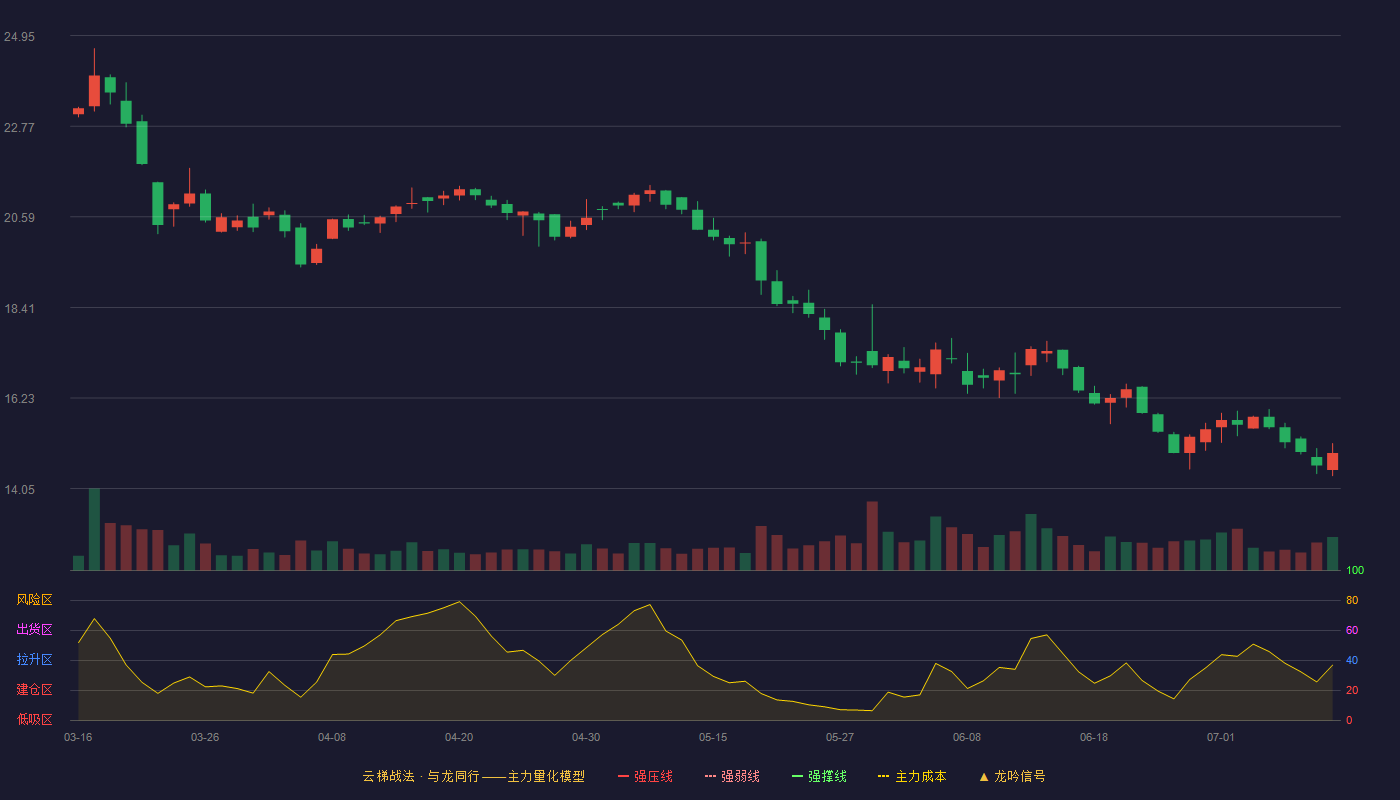1400x800 pixels.
Task: Click the 拉升区 zone label
Action: coord(34,660)
